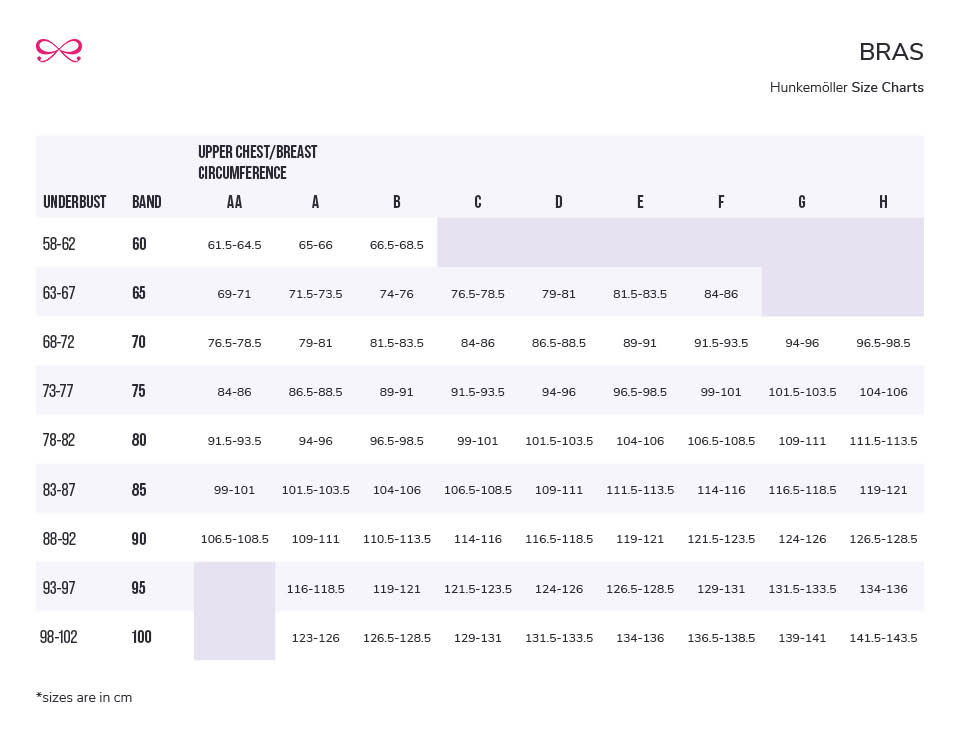960x747 pixels.
Task: Click cell 110.5-113.5 in band 90 row
Action: coord(396,540)
